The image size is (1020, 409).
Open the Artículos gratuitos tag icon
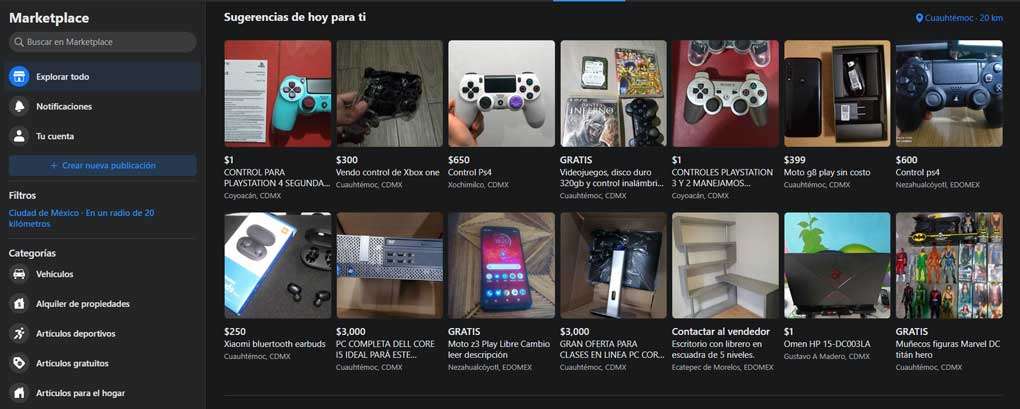[19, 363]
